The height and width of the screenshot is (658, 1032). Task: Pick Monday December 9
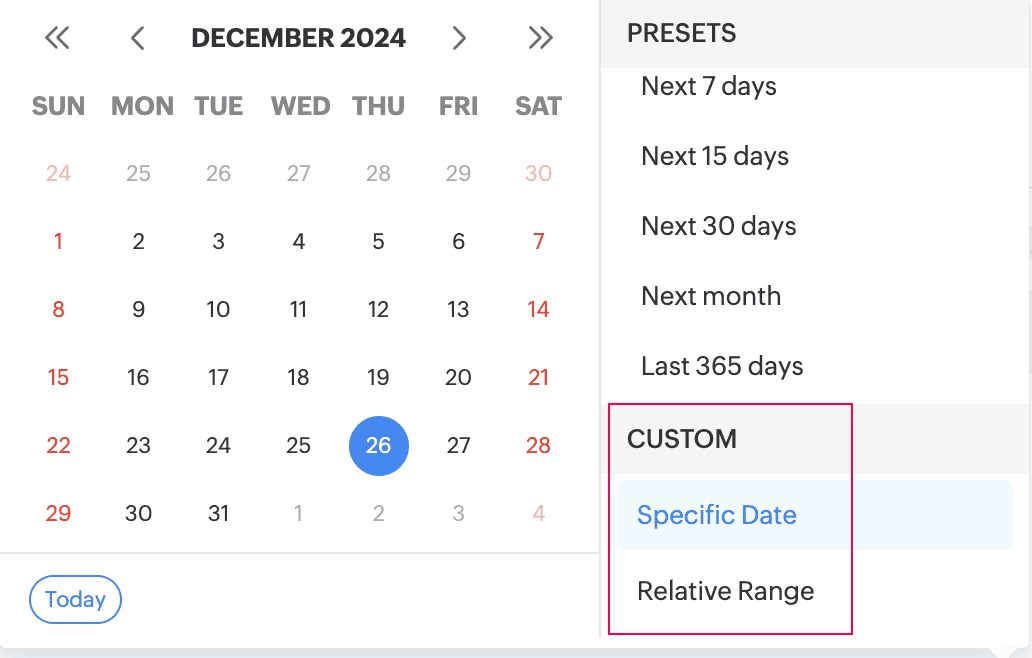tap(138, 310)
